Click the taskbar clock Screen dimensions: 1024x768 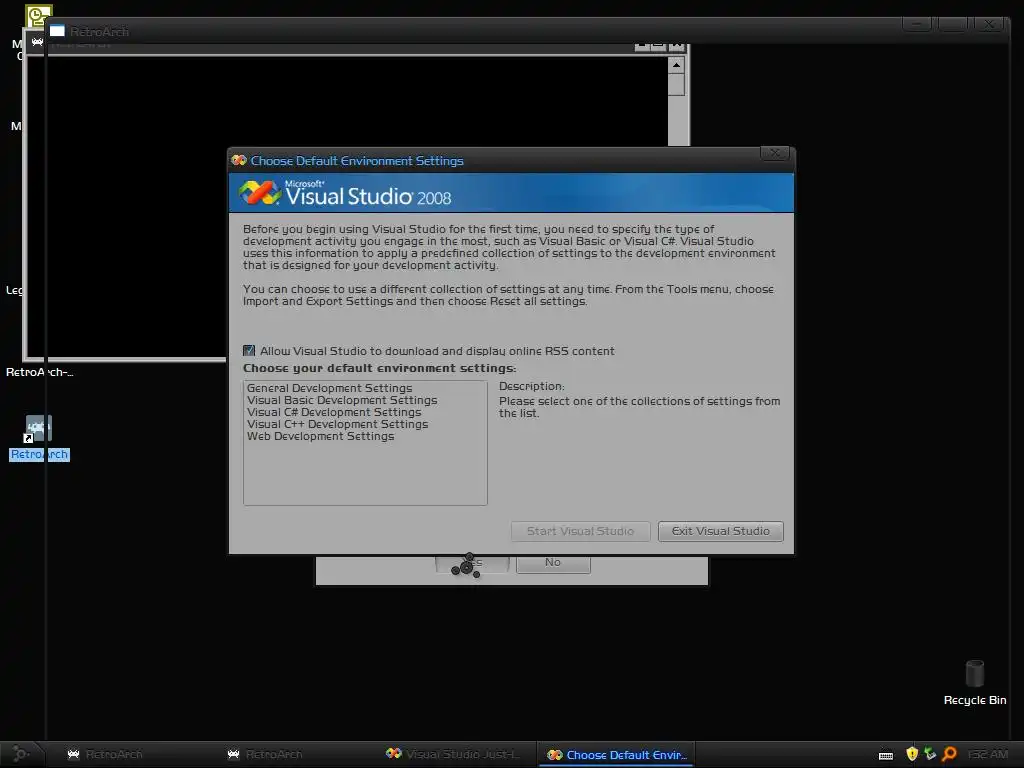click(x=987, y=754)
